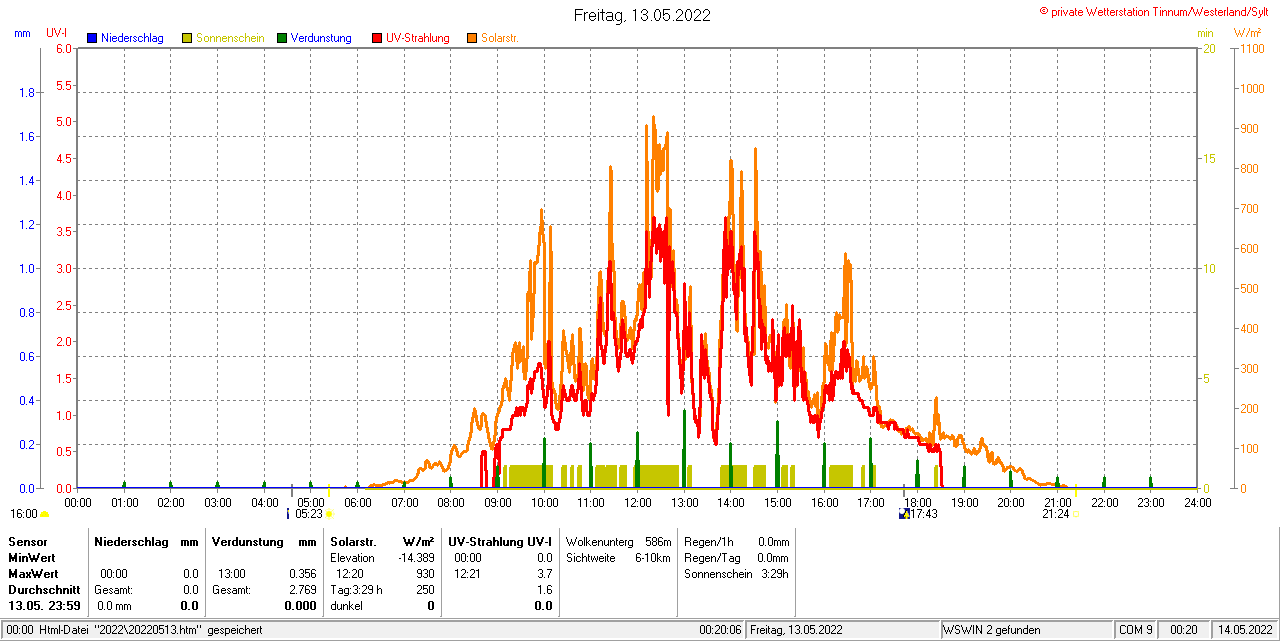Click the 13.05. 23:59 timestamp

pos(44,605)
